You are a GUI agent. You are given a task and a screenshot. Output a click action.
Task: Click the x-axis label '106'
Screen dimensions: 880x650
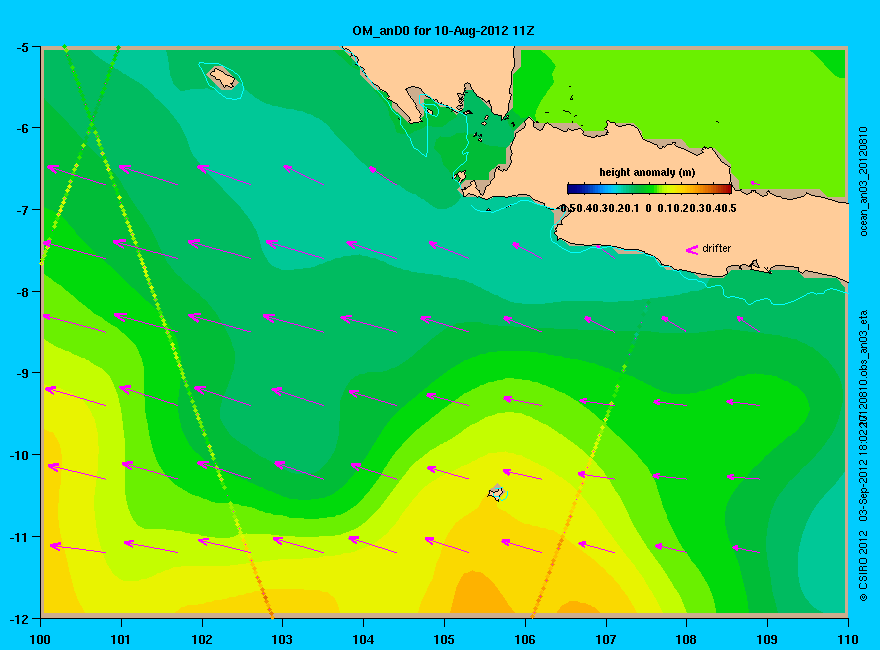[525, 639]
